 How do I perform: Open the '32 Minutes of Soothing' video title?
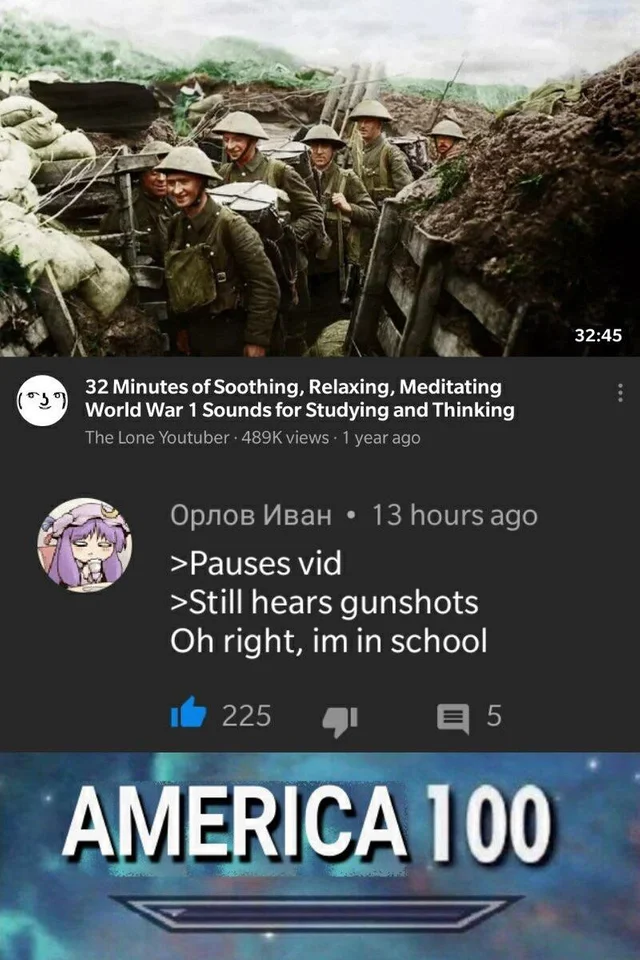pyautogui.click(x=300, y=398)
